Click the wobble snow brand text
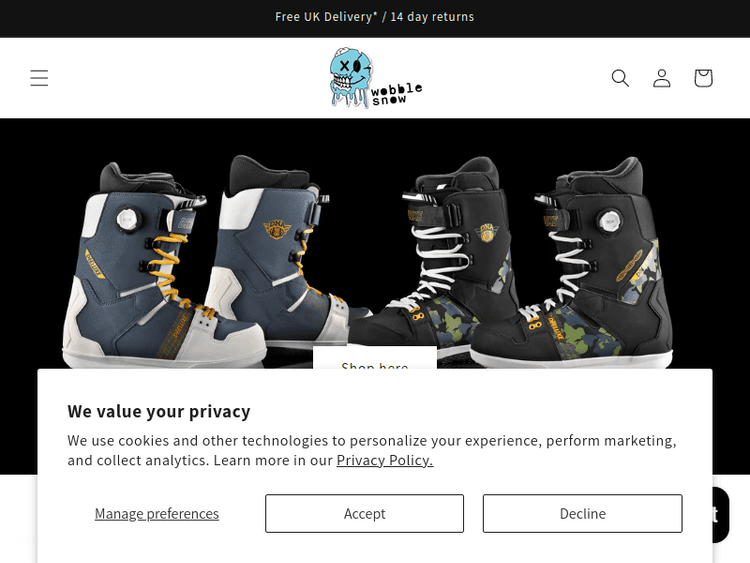The width and height of the screenshot is (750, 563). pos(397,94)
